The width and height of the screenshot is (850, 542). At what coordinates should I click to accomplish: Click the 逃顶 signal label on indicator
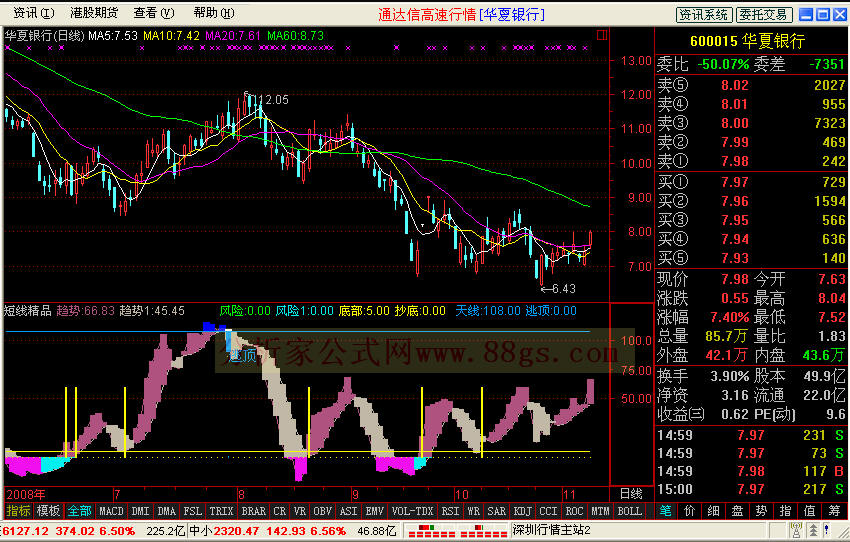pyautogui.click(x=242, y=356)
